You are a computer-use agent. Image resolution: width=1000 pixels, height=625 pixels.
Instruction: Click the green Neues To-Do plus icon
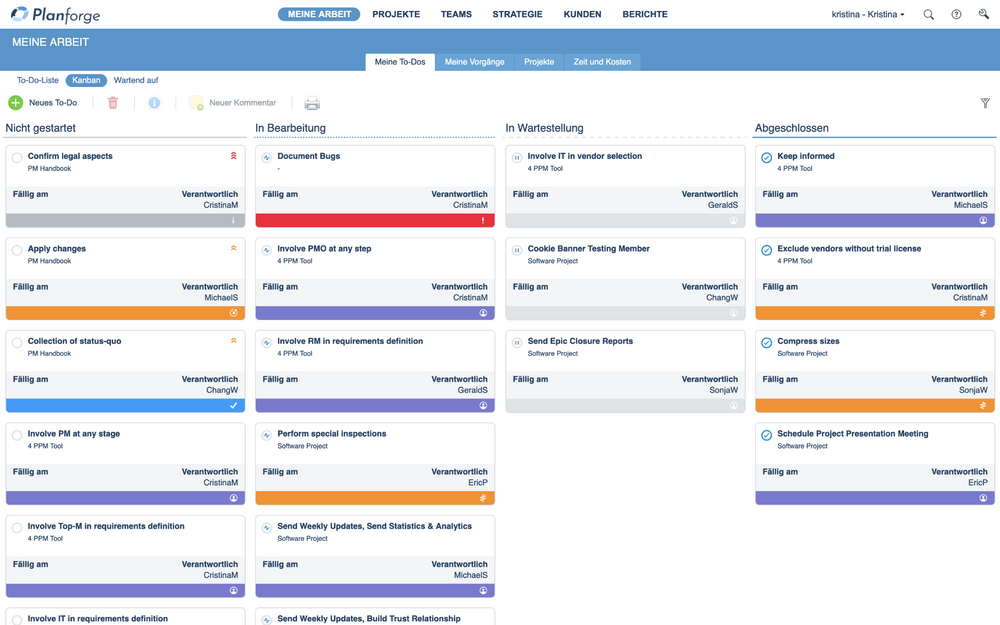[16, 103]
